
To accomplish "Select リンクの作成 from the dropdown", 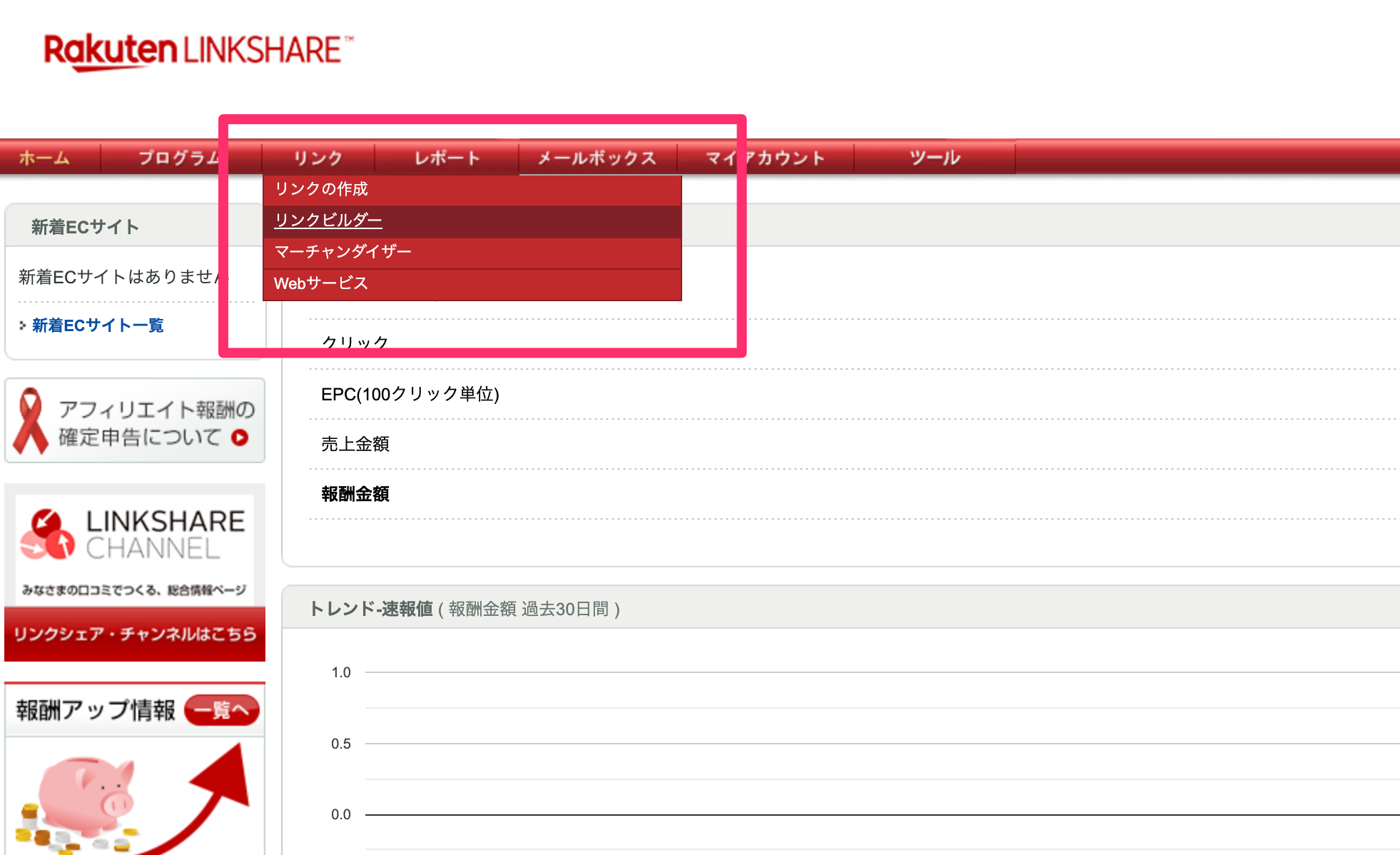I will coord(472,189).
